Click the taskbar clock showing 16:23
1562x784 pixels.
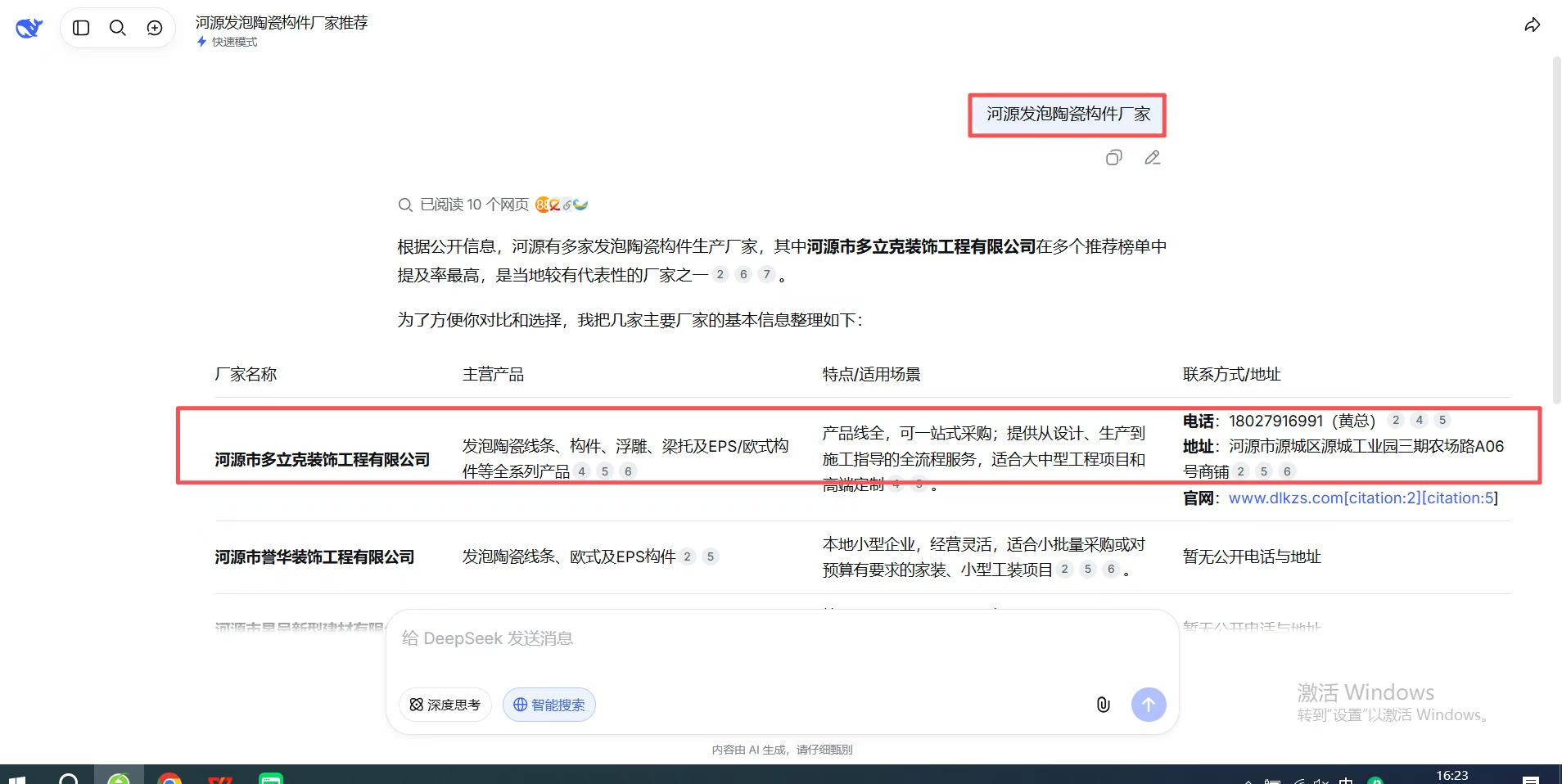click(1452, 775)
